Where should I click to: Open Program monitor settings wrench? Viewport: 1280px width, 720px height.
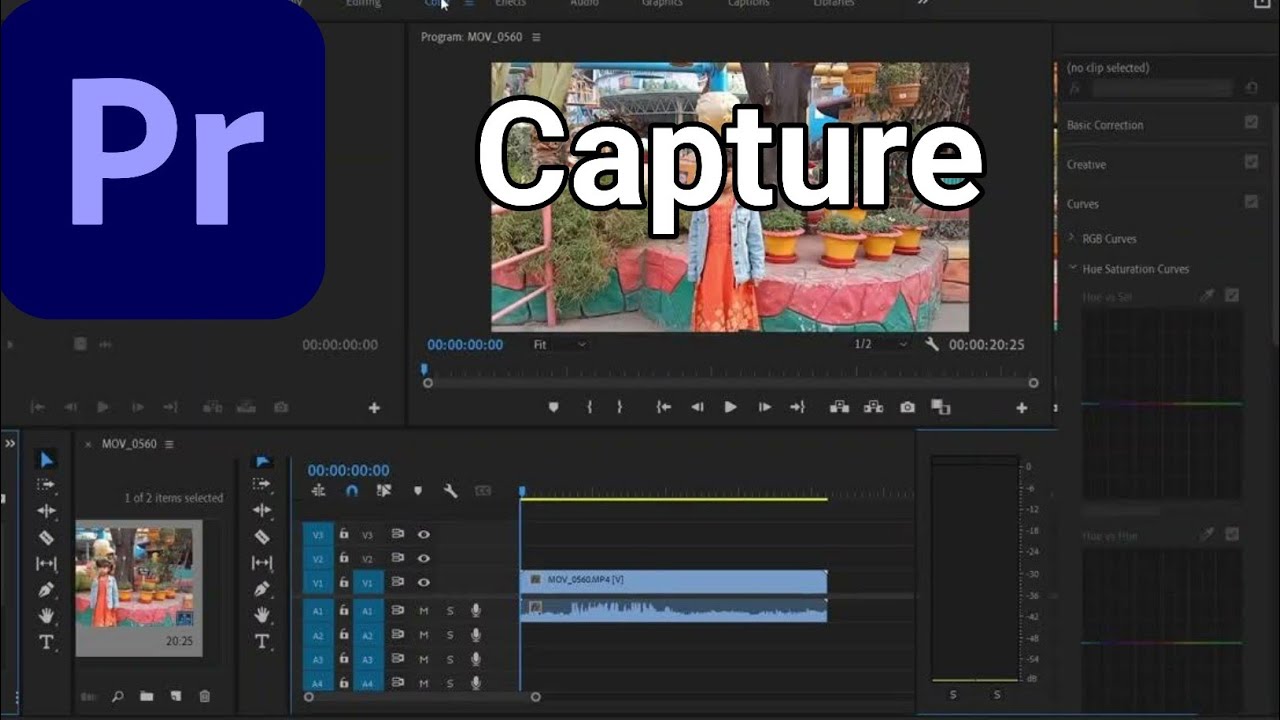coord(932,344)
